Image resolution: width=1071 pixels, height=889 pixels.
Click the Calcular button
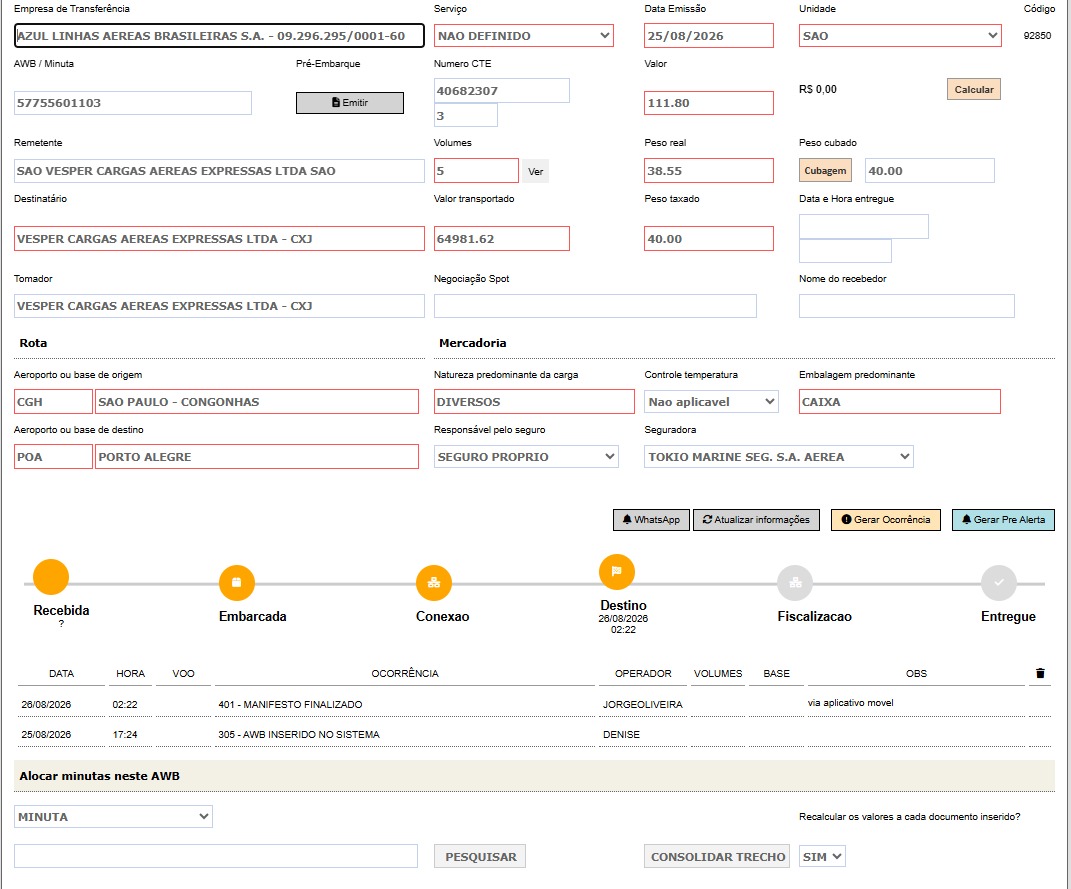(974, 89)
